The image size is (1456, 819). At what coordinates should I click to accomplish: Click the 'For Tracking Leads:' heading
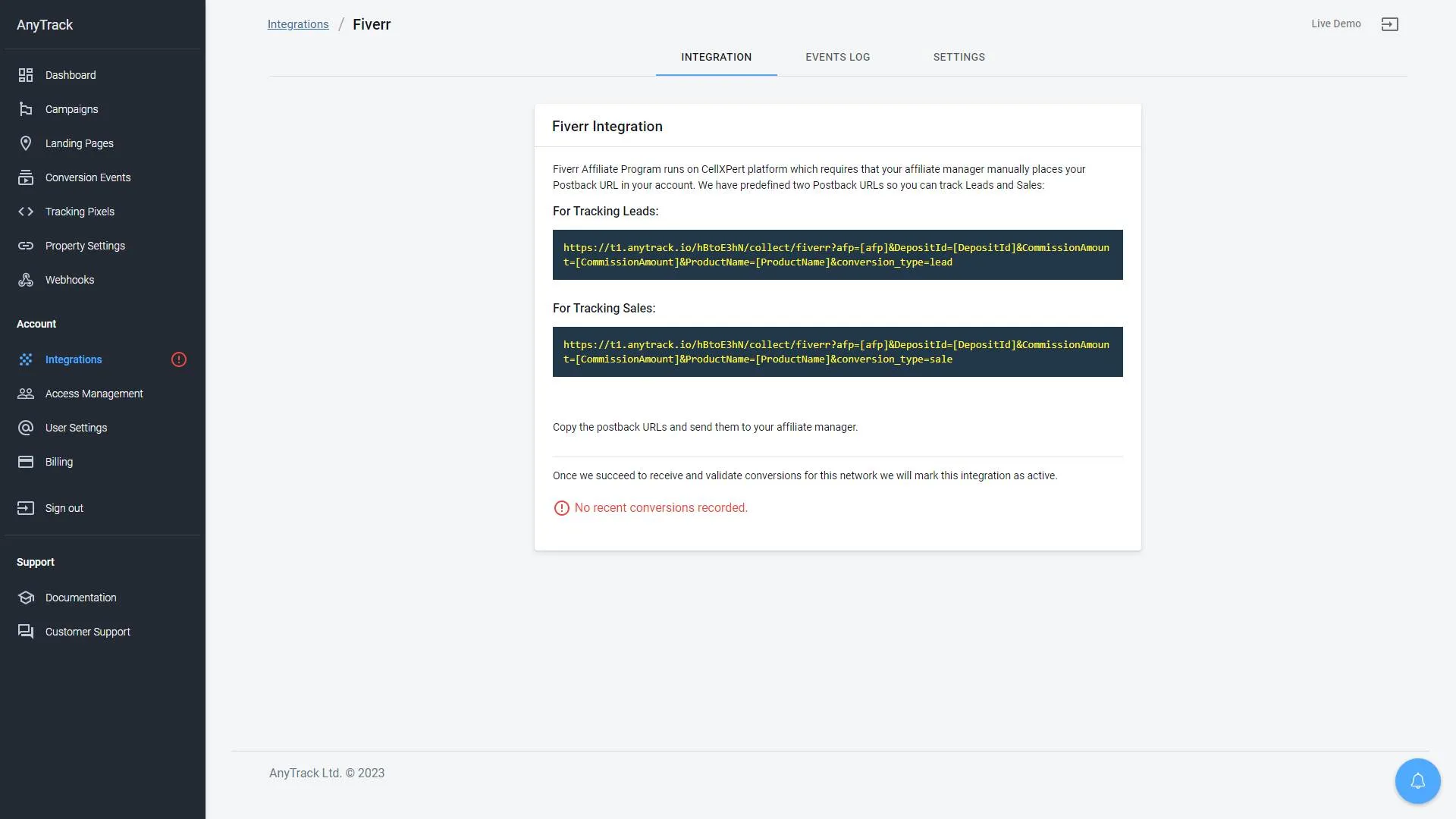click(x=605, y=212)
